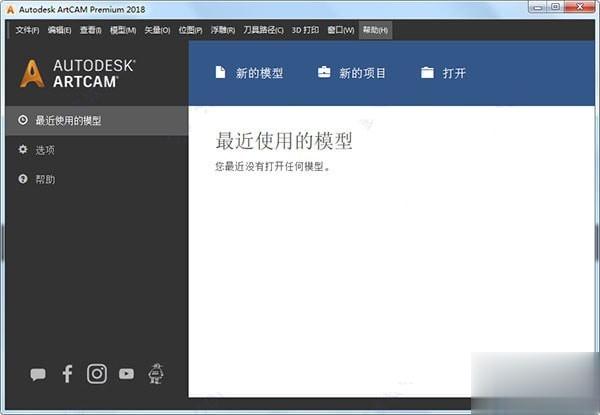Click the new project briefcase icon
Viewport: 600px width, 415px height.
pyautogui.click(x=324, y=72)
